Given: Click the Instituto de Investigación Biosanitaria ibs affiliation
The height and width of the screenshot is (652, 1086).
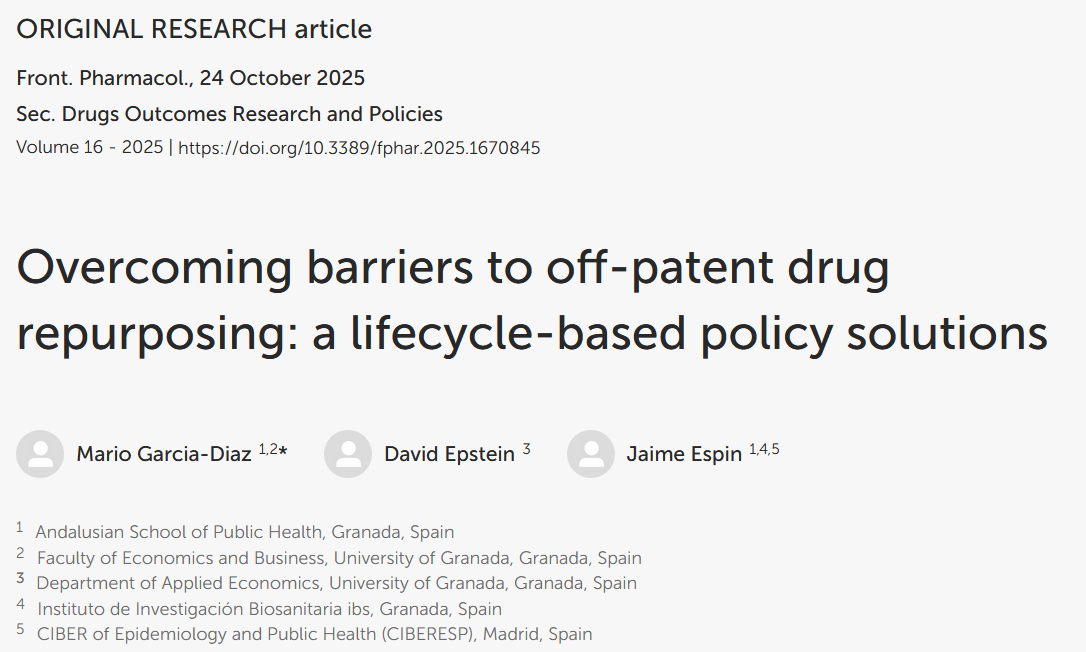Looking at the screenshot, I should 269,608.
